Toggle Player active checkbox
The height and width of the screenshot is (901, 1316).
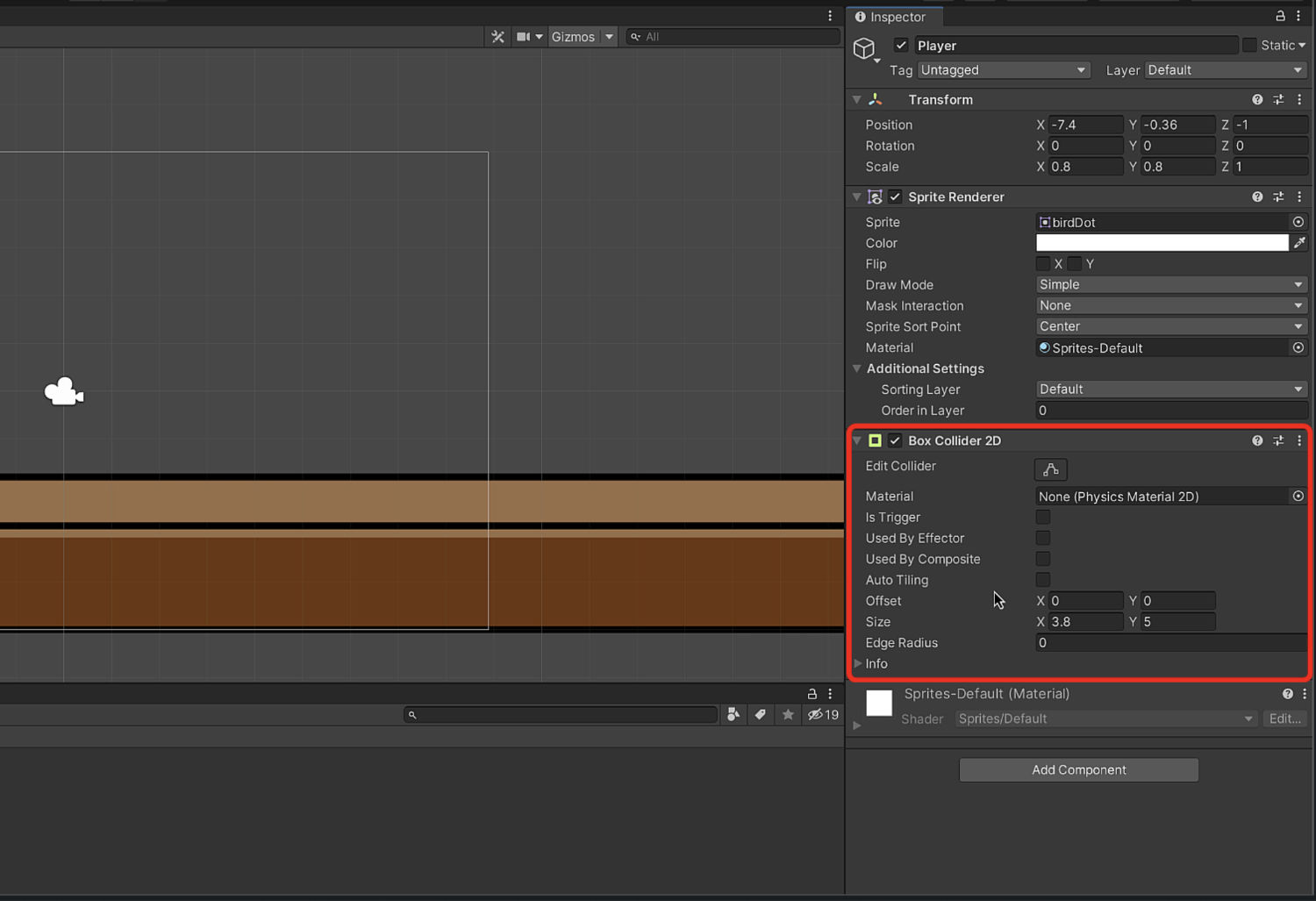901,46
